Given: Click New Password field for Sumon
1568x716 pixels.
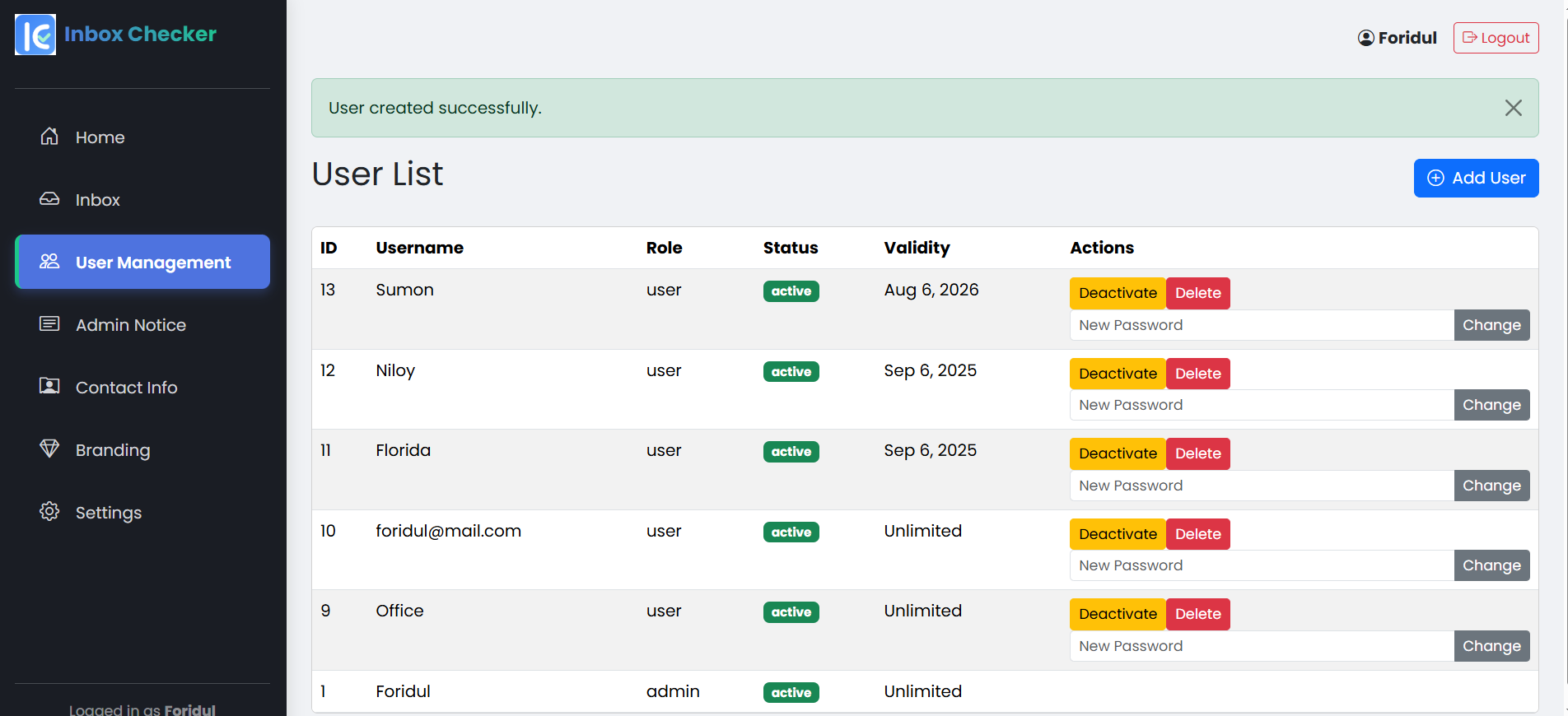Looking at the screenshot, I should pos(1262,325).
